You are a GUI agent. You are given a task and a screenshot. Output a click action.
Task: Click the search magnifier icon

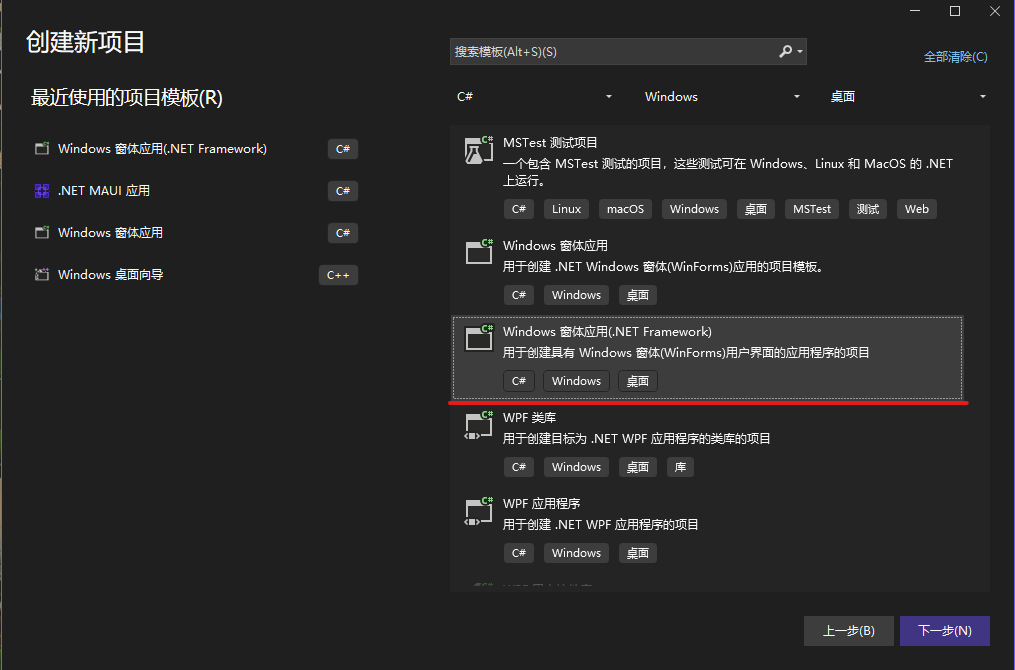click(785, 51)
